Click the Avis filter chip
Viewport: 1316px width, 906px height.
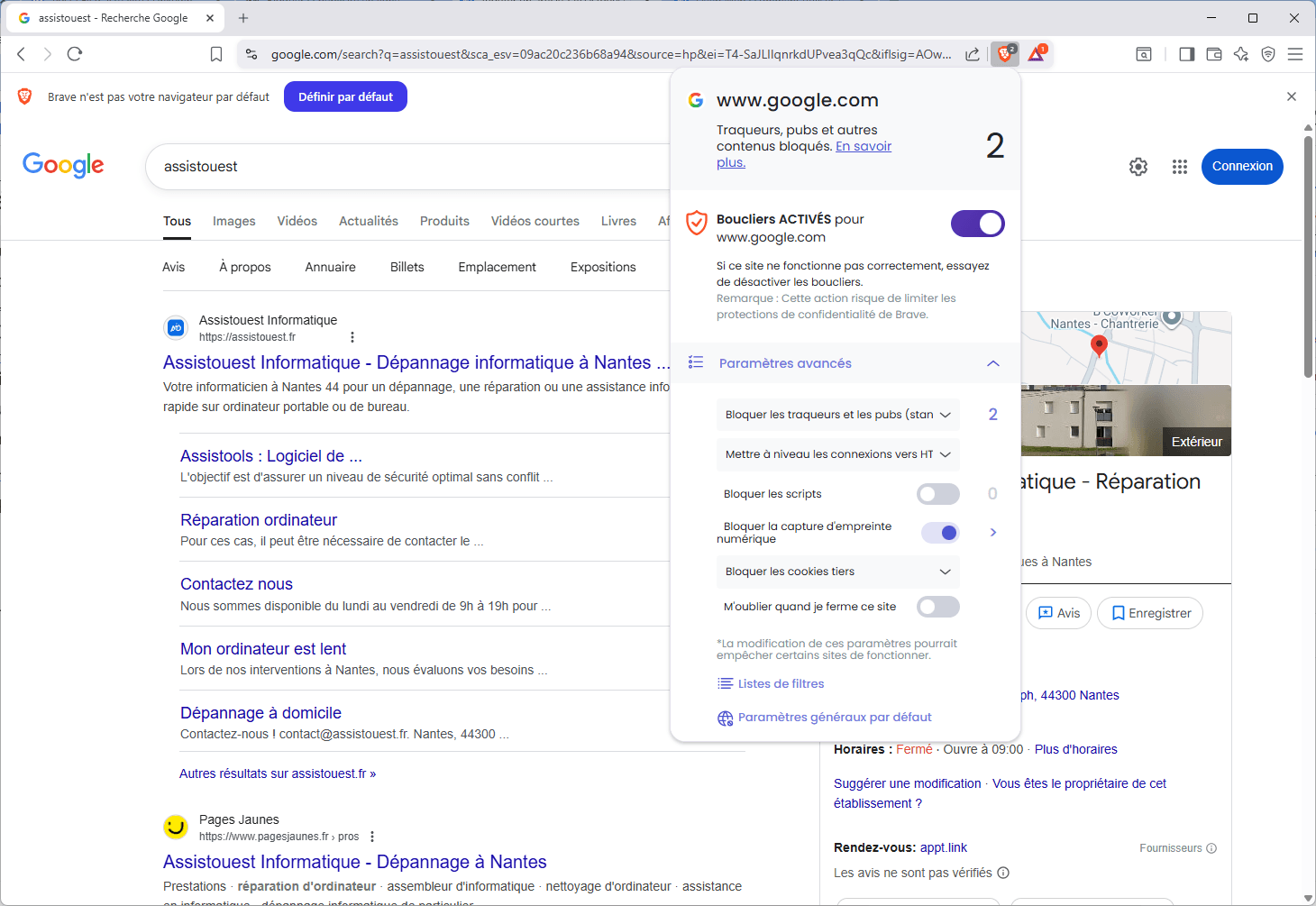(173, 267)
